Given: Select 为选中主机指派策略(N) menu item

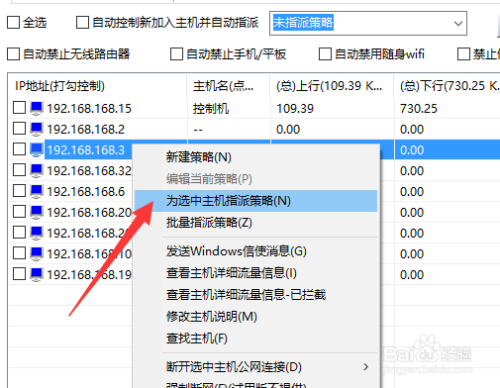Looking at the screenshot, I should pyautogui.click(x=256, y=201).
